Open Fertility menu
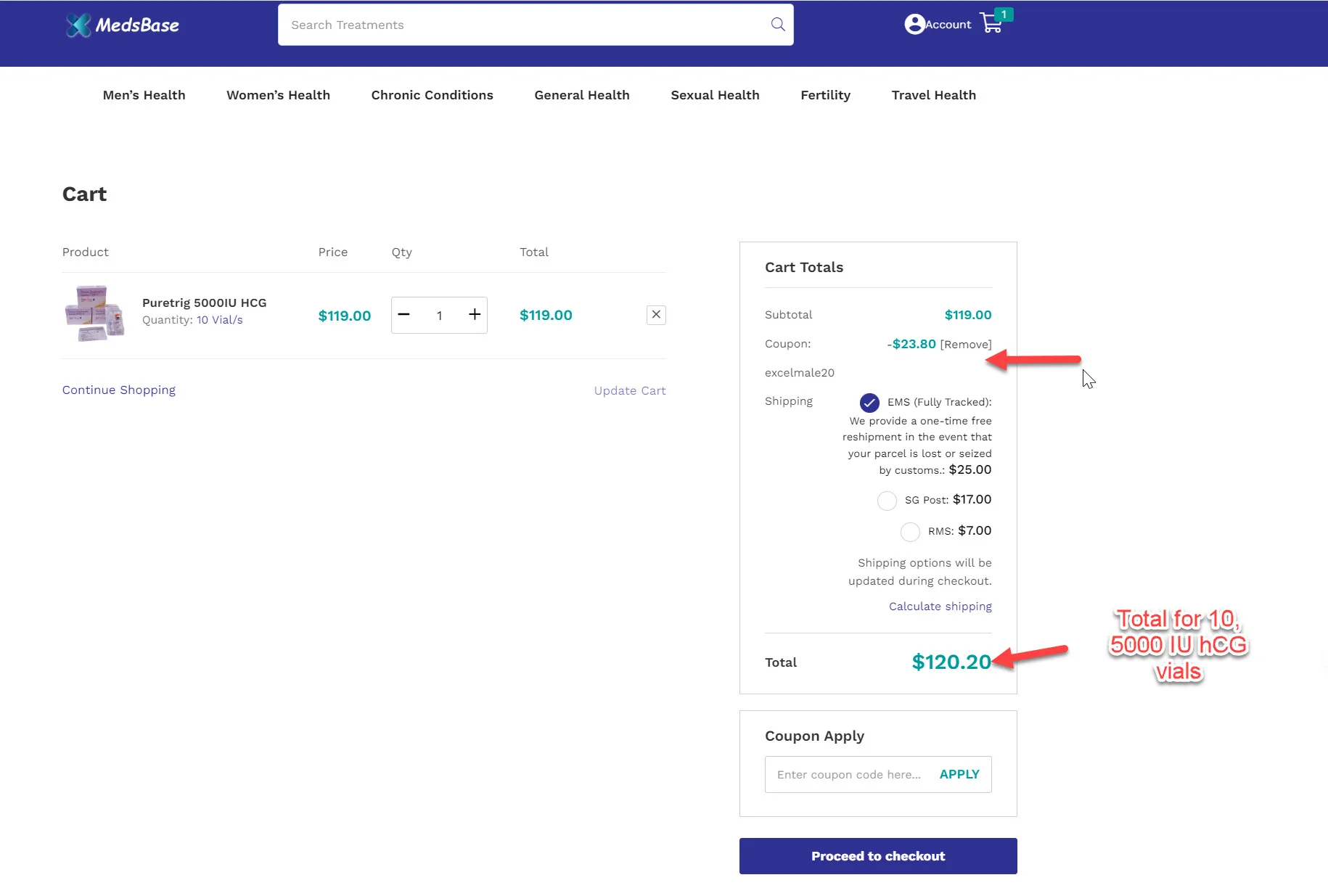1328x896 pixels. (825, 95)
